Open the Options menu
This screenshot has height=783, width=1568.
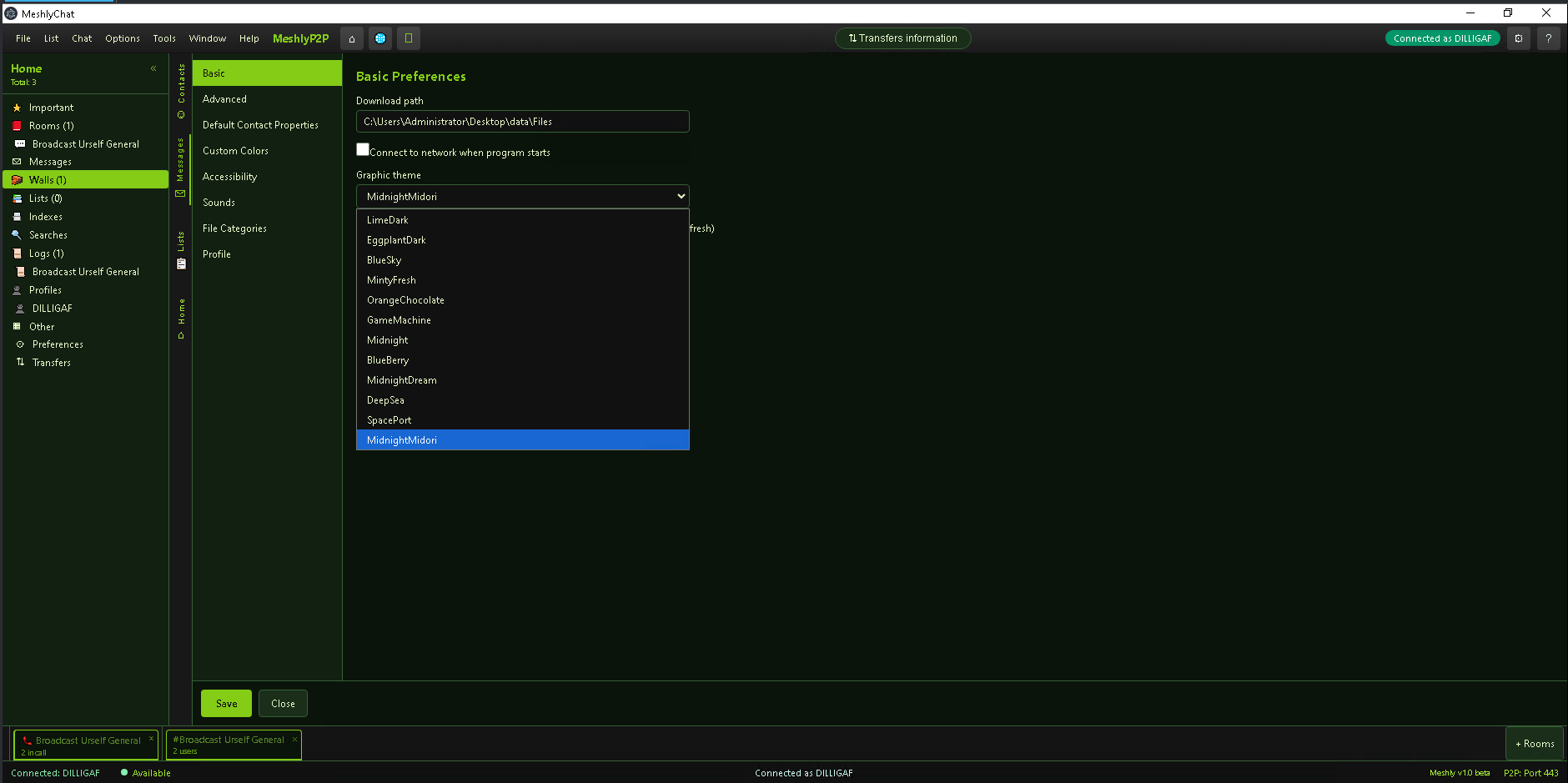point(123,38)
